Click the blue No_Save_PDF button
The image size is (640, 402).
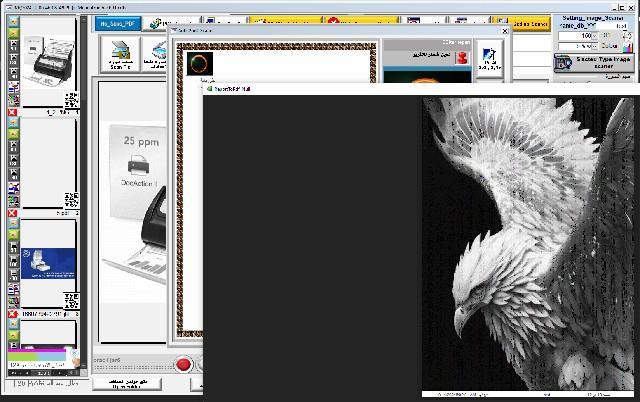tap(118, 24)
